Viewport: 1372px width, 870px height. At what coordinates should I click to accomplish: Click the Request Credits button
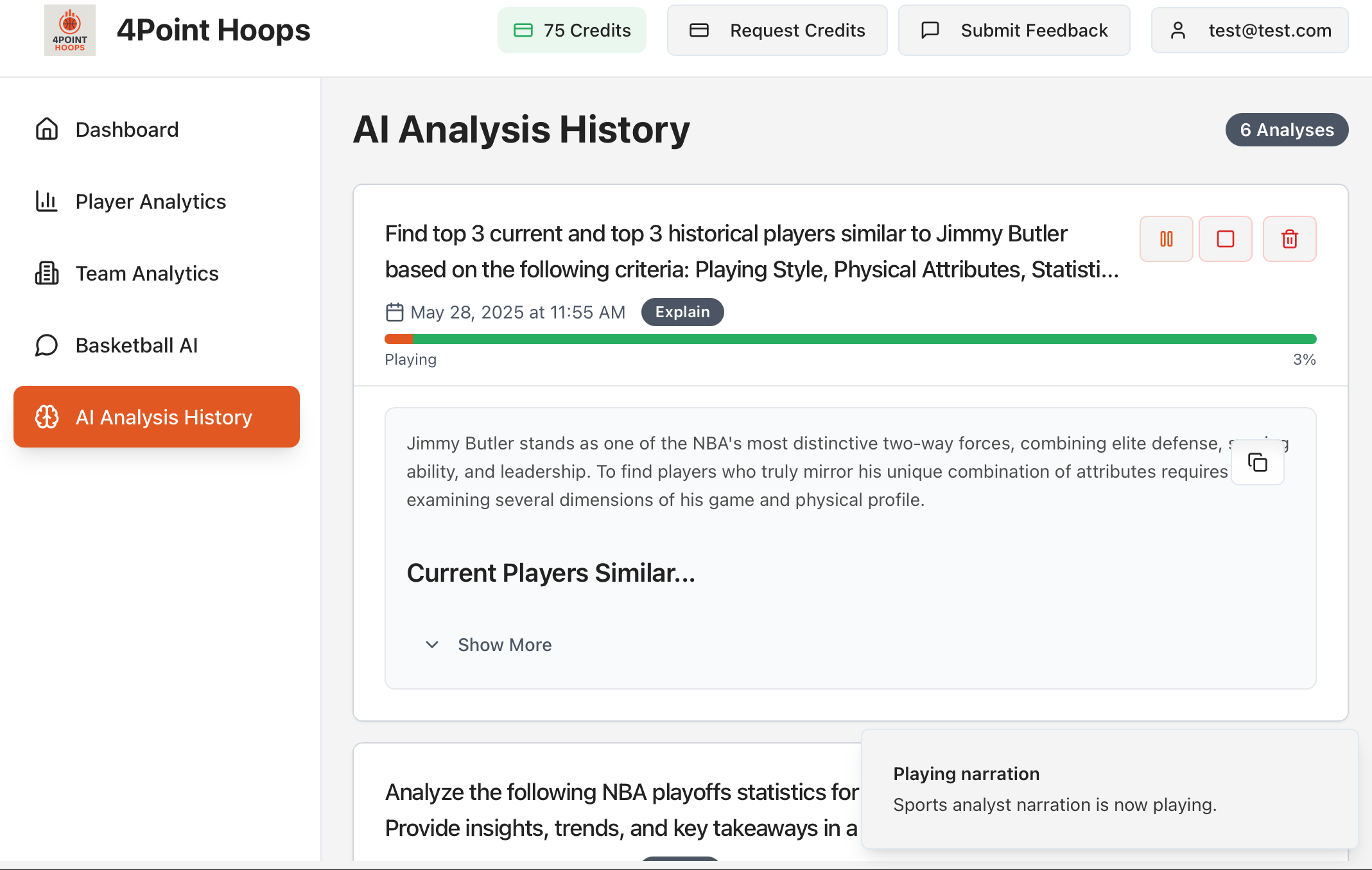[x=777, y=30]
